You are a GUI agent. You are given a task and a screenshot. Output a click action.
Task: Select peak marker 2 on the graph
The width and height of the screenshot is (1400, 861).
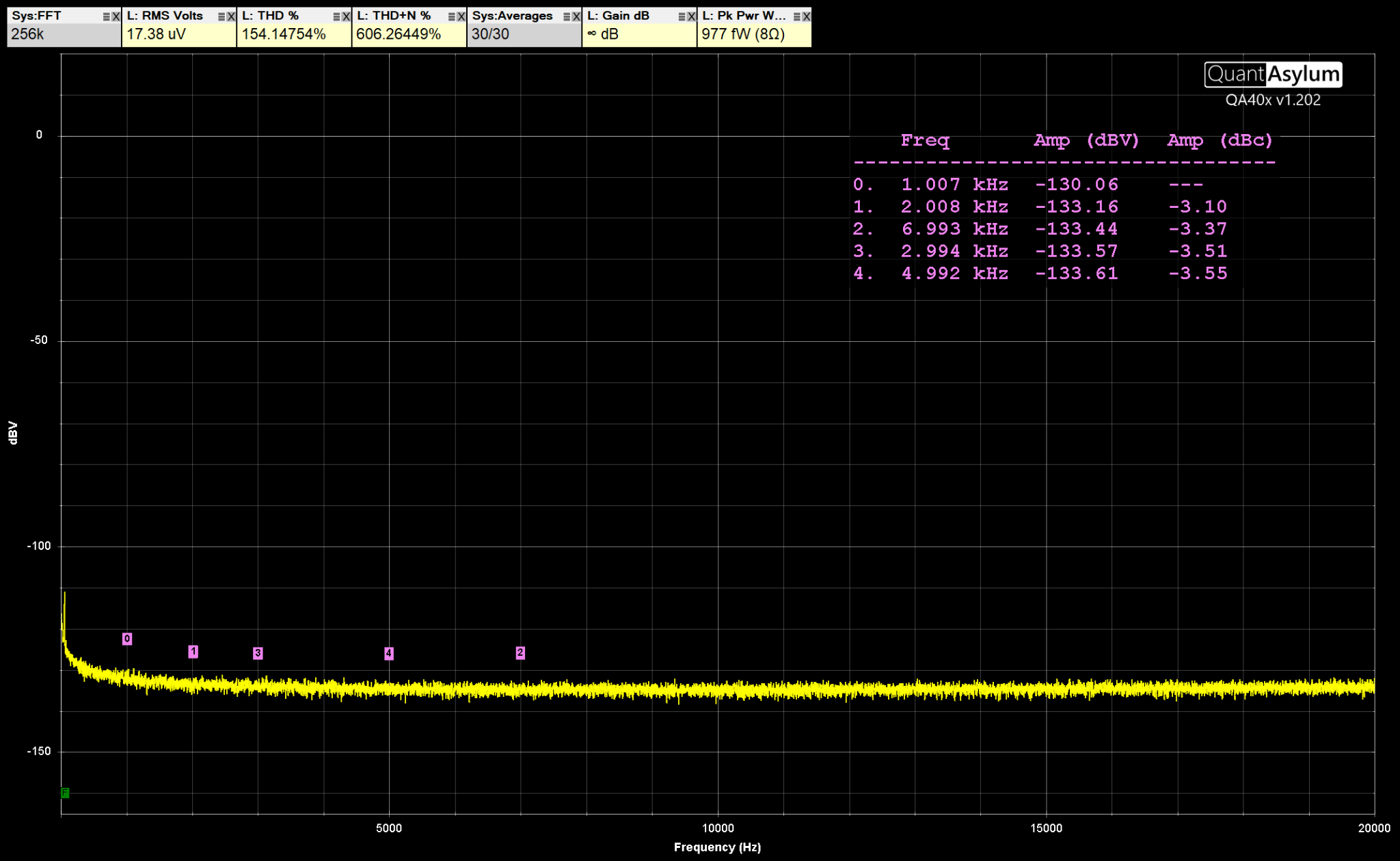(x=520, y=652)
